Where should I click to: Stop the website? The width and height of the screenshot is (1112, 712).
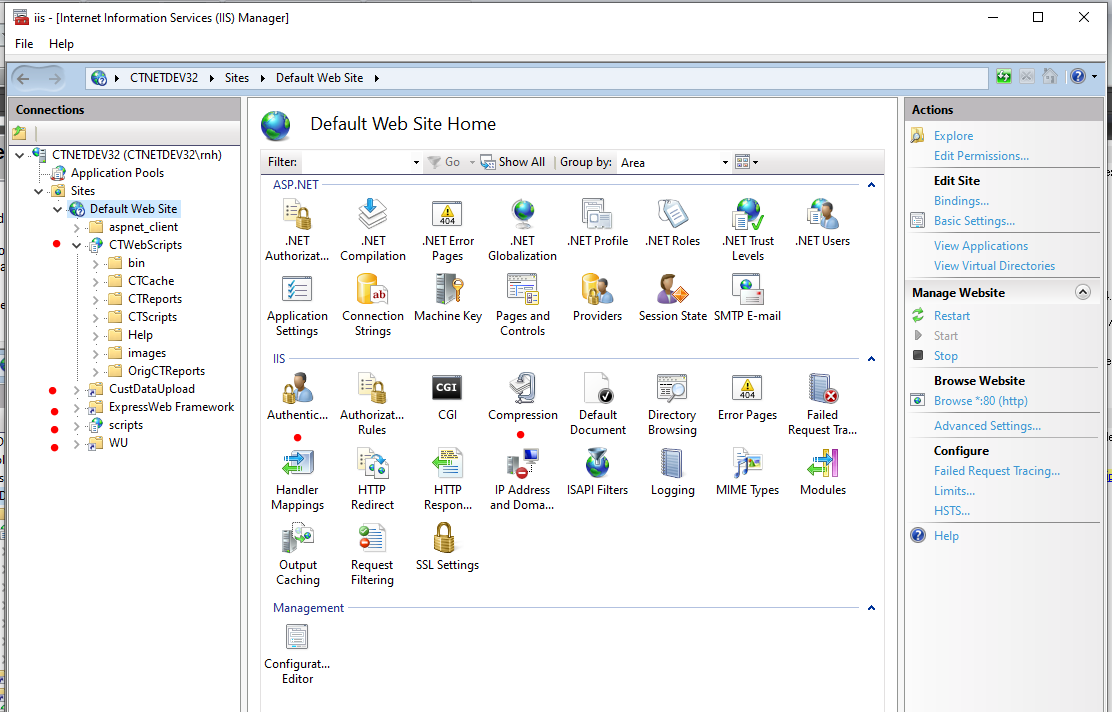(945, 356)
